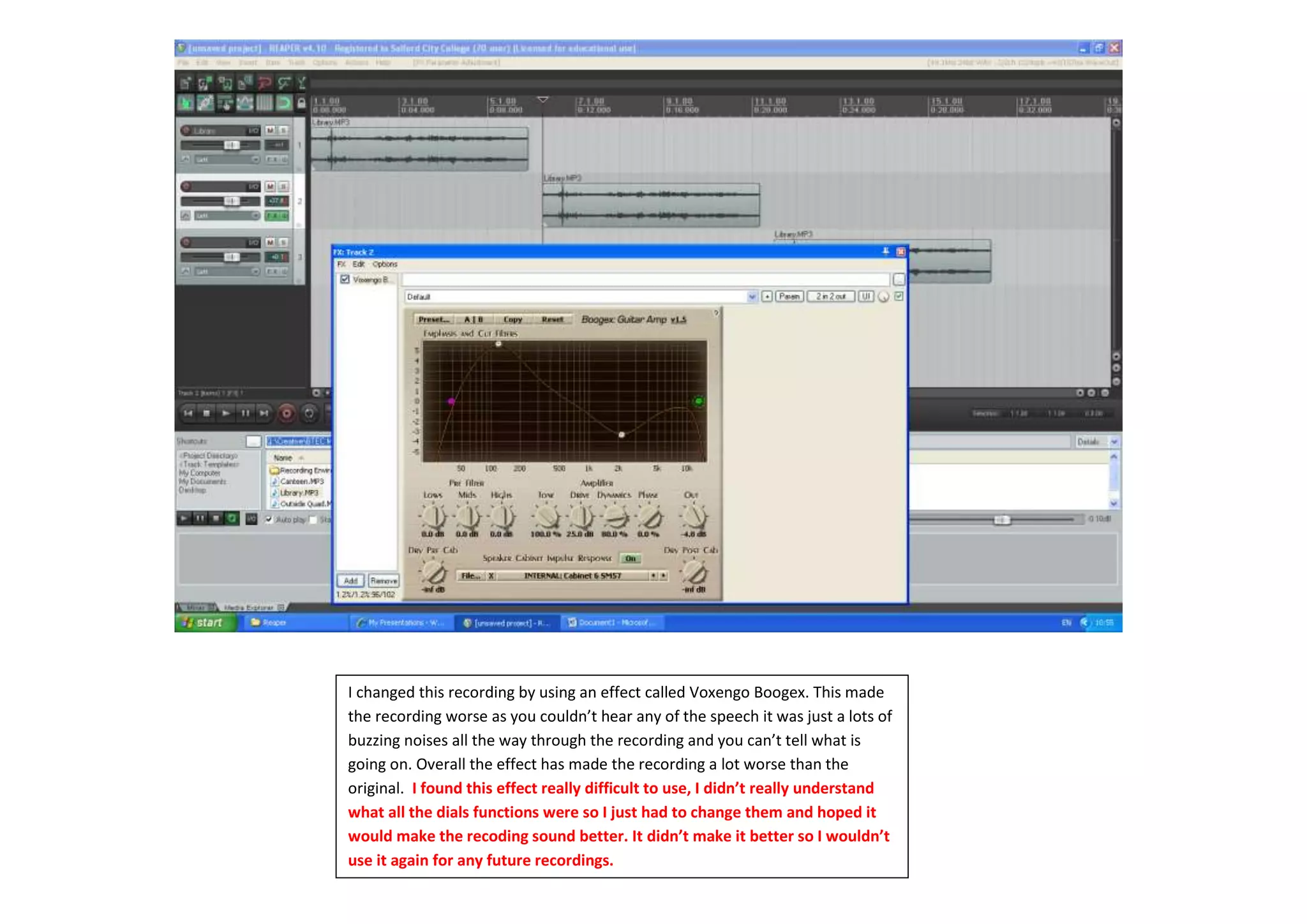Click track 1 volume fader
Viewport: 1307px width, 924px height.
231,145
